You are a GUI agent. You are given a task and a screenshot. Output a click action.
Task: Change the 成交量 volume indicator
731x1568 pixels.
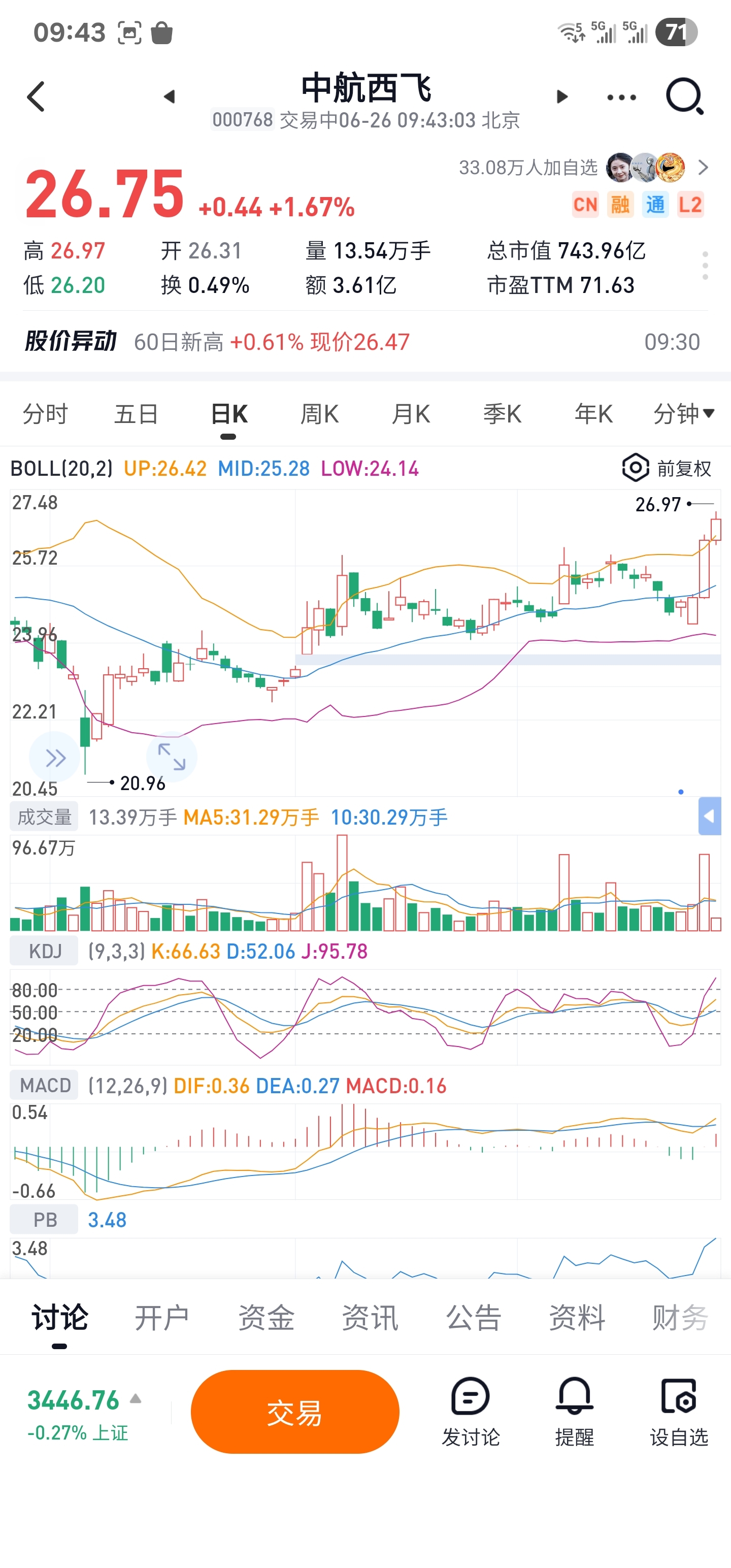pyautogui.click(x=44, y=817)
